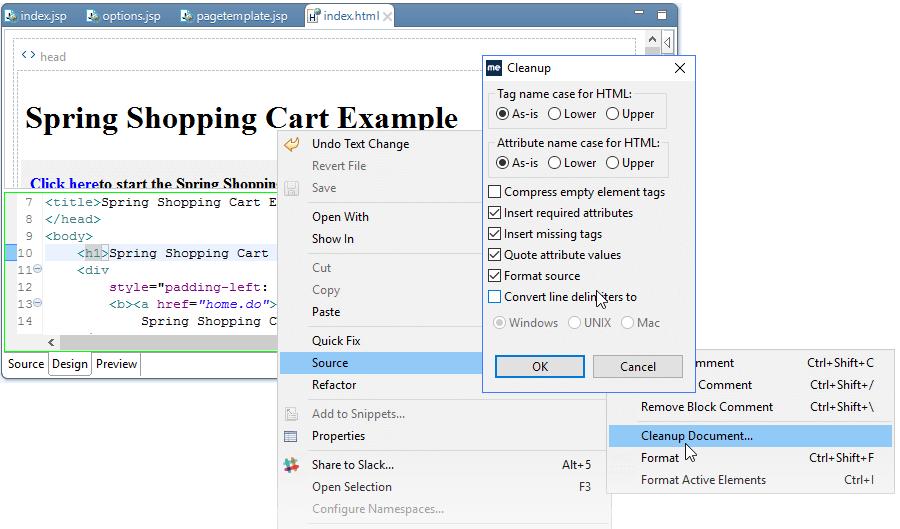The height and width of the screenshot is (529, 900).
Task: Switch to the Design view tab
Action: pos(70,364)
